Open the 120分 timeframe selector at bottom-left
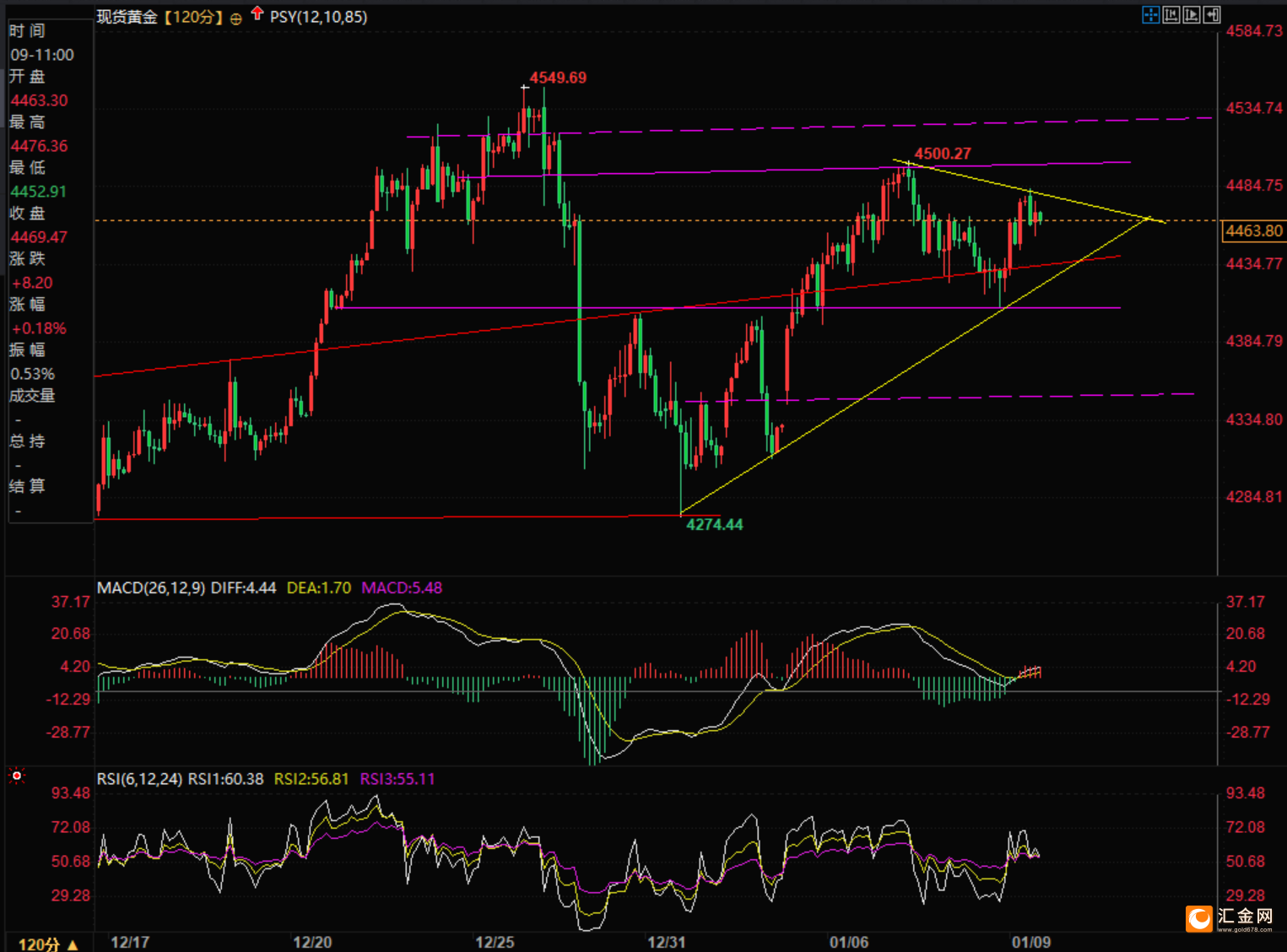The height and width of the screenshot is (952, 1287). [48, 944]
